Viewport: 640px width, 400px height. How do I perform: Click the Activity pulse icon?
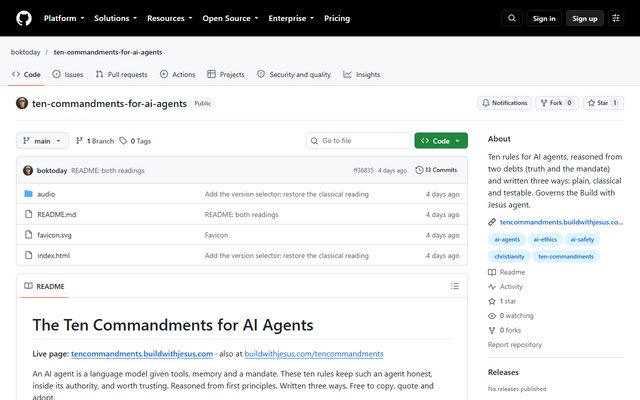pyautogui.click(x=492, y=287)
